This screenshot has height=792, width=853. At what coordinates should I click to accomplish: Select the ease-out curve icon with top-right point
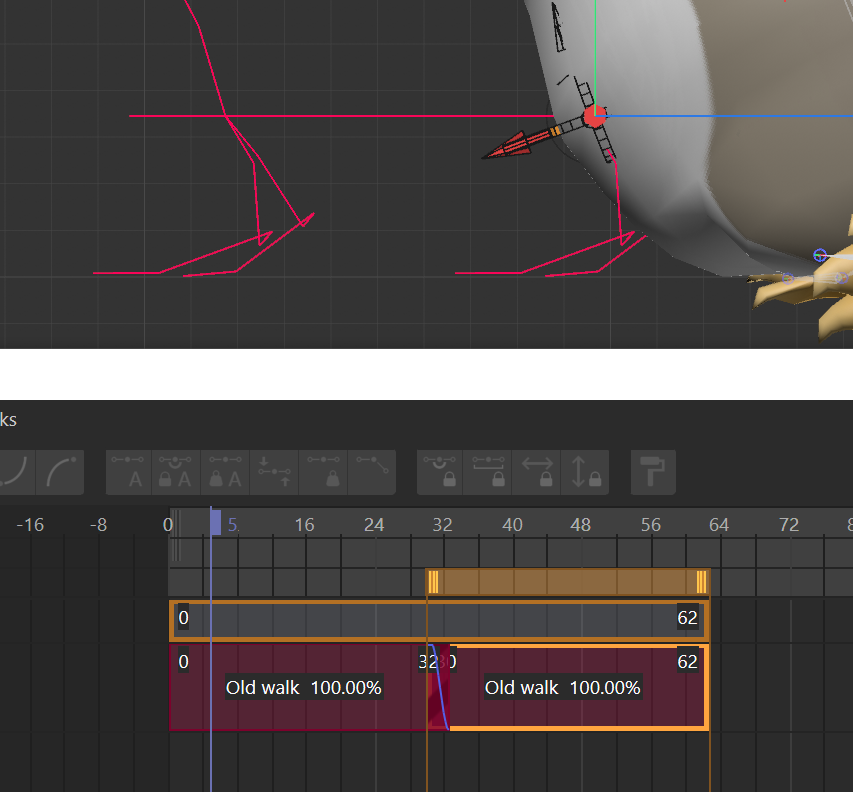tap(60, 472)
